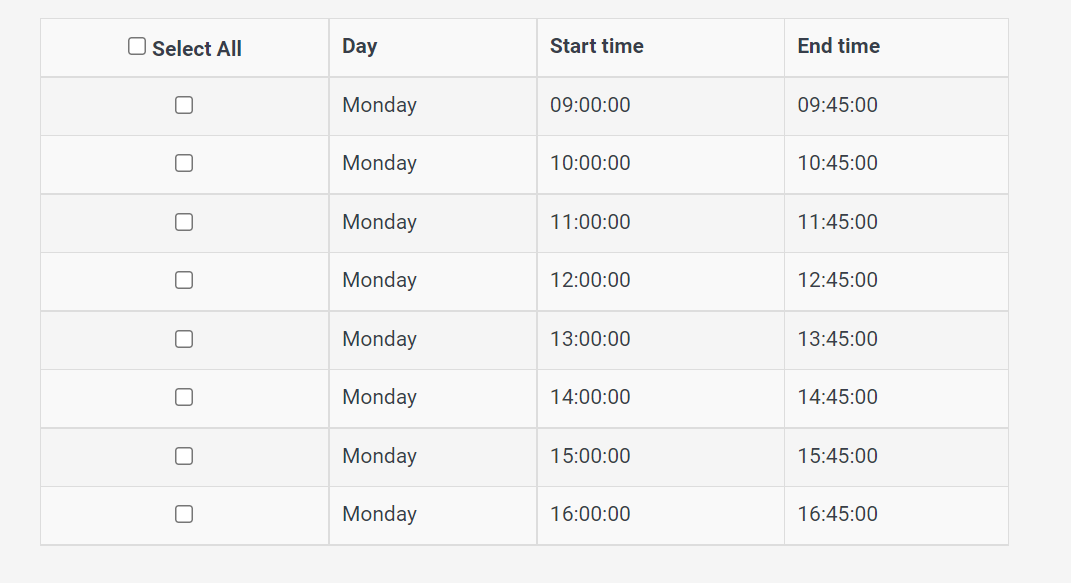Check the last row 16:00:00 checkbox
1071x583 pixels.
(x=184, y=514)
